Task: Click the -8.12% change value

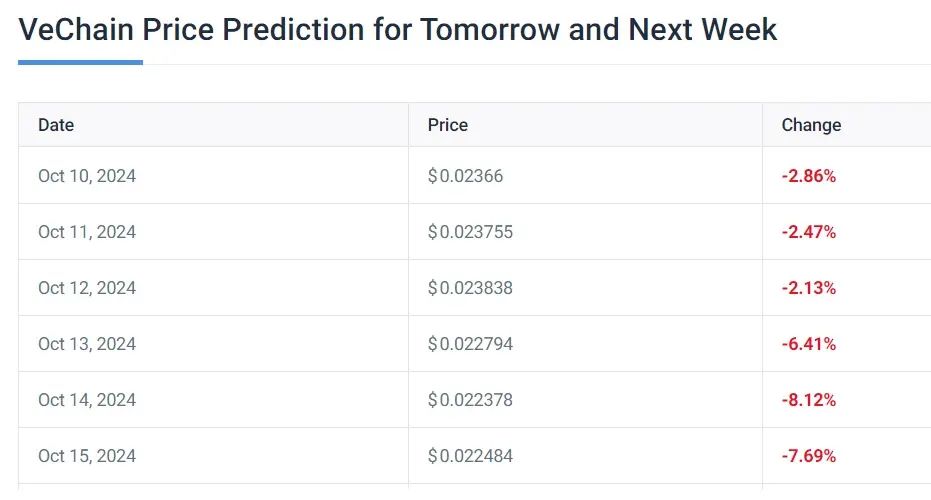Action: [809, 400]
